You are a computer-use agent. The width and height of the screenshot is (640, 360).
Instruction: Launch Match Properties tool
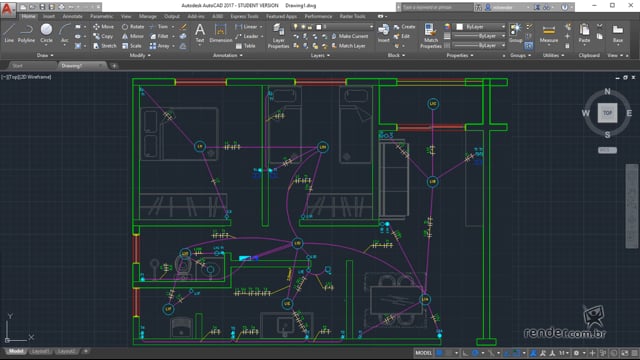pyautogui.click(x=431, y=36)
